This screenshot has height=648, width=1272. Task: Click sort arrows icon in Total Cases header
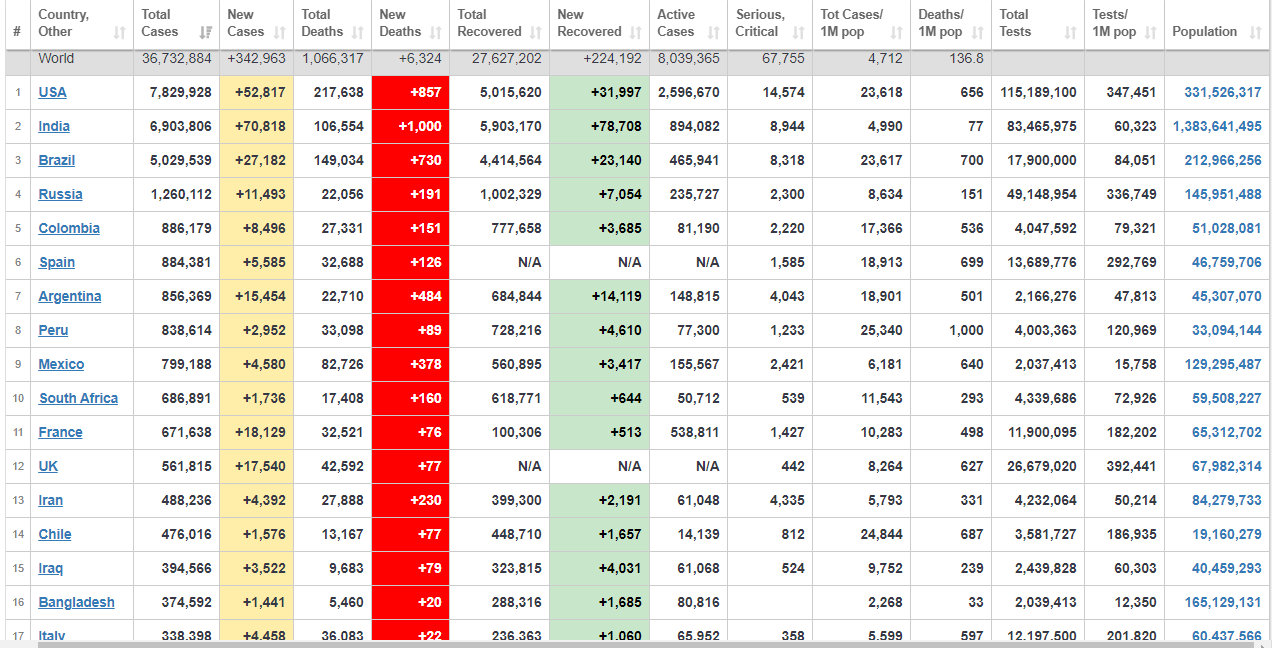[205, 33]
